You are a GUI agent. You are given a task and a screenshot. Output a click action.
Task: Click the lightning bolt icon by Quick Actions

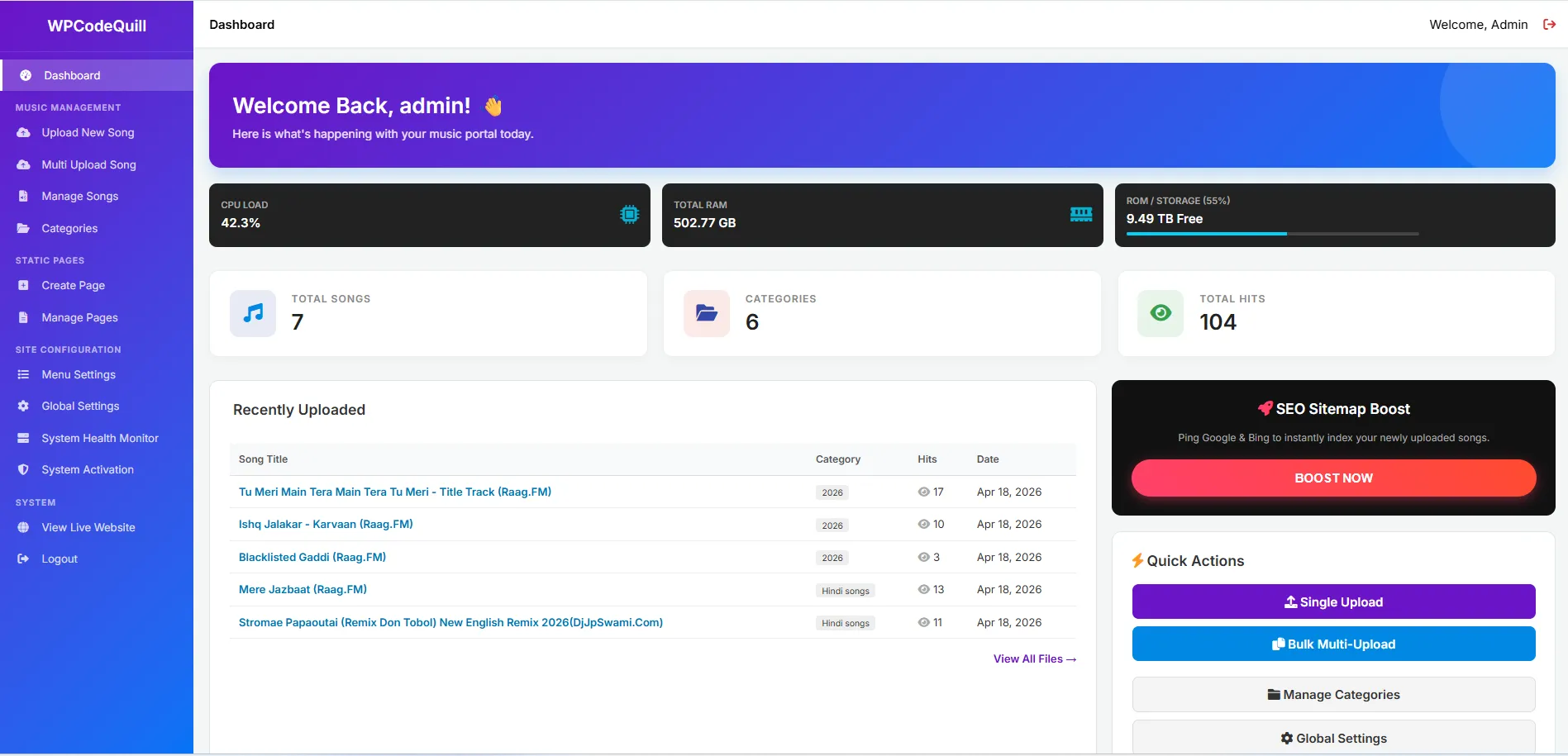tap(1137, 561)
